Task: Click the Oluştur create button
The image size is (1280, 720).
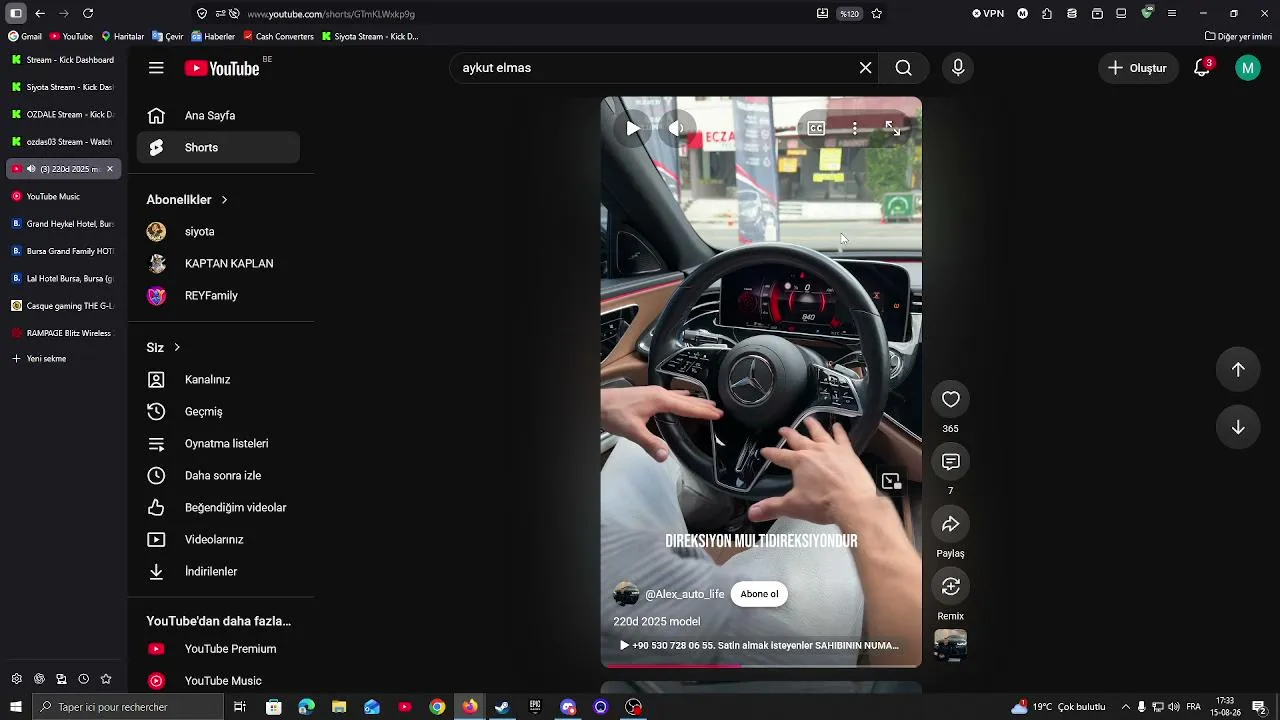Action: (1138, 68)
